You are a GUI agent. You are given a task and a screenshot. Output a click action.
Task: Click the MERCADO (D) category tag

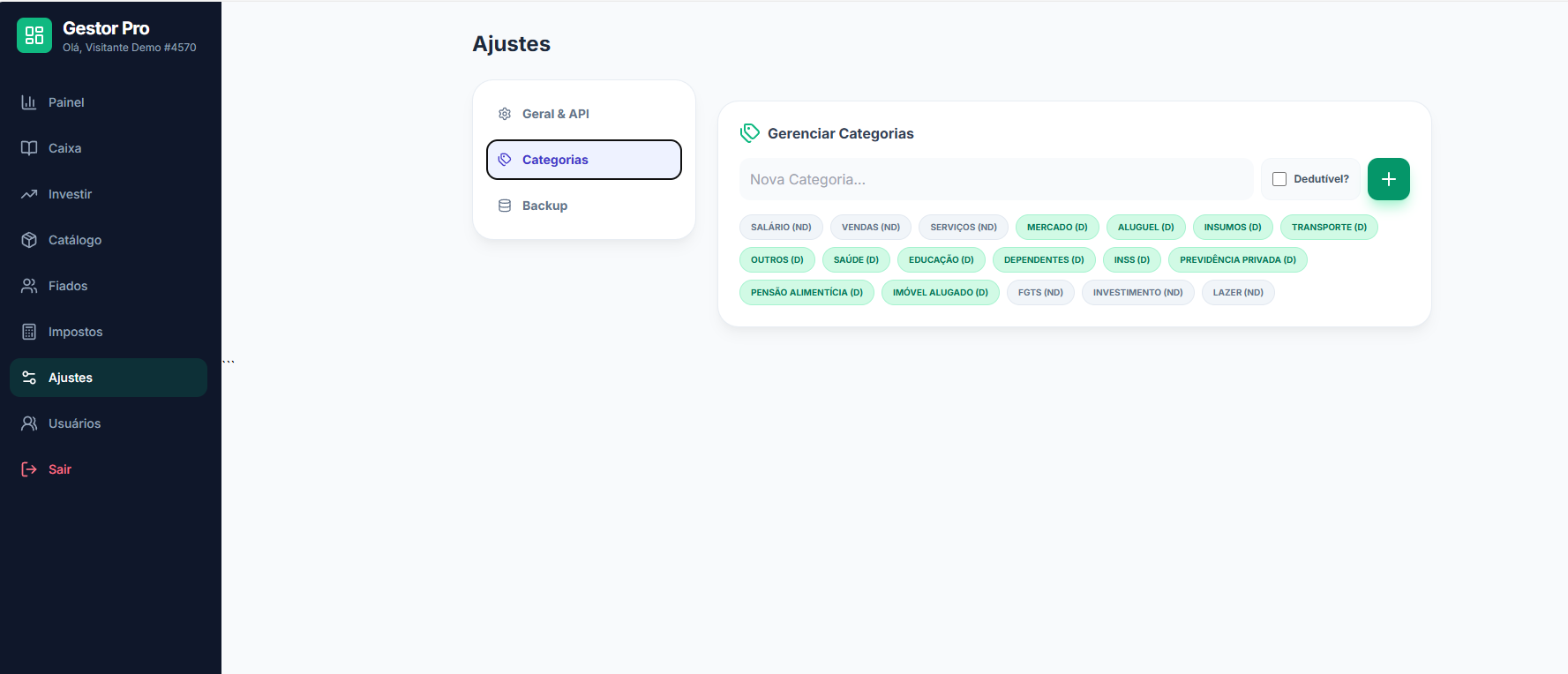pos(1057,228)
